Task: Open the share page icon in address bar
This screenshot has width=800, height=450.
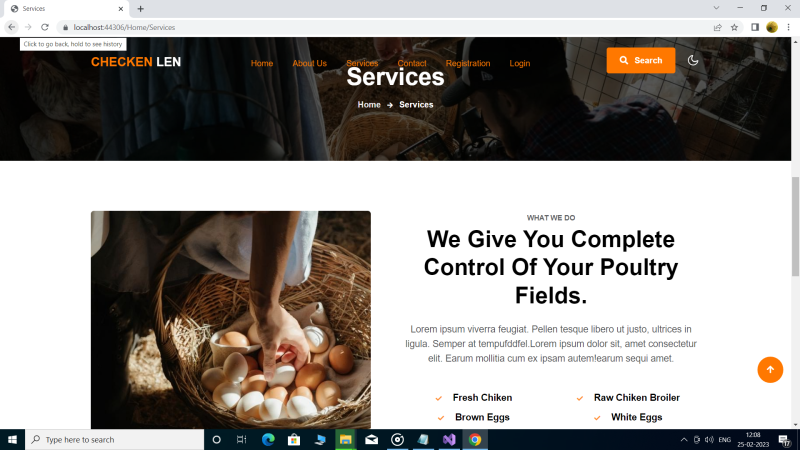Action: (717, 28)
